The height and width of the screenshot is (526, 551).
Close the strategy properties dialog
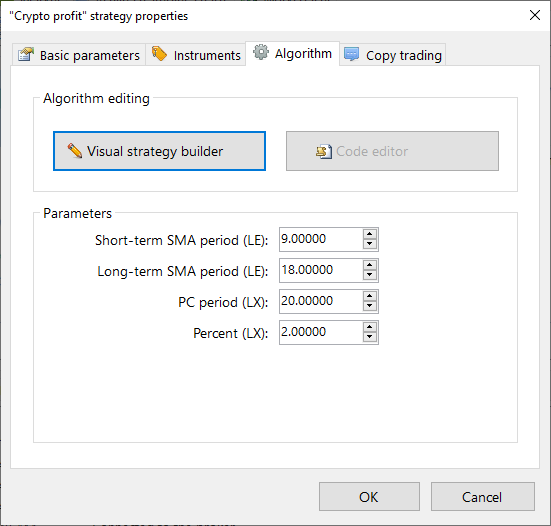click(x=534, y=15)
